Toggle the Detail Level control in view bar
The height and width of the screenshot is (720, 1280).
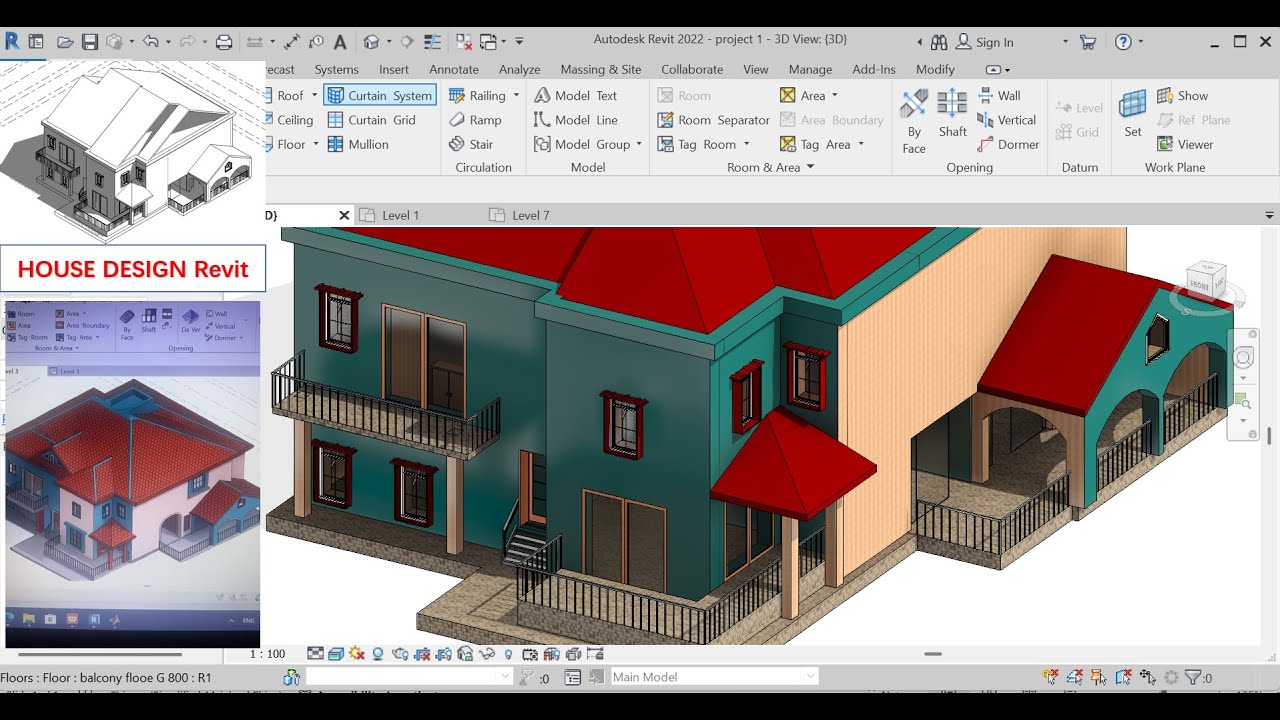click(315, 654)
